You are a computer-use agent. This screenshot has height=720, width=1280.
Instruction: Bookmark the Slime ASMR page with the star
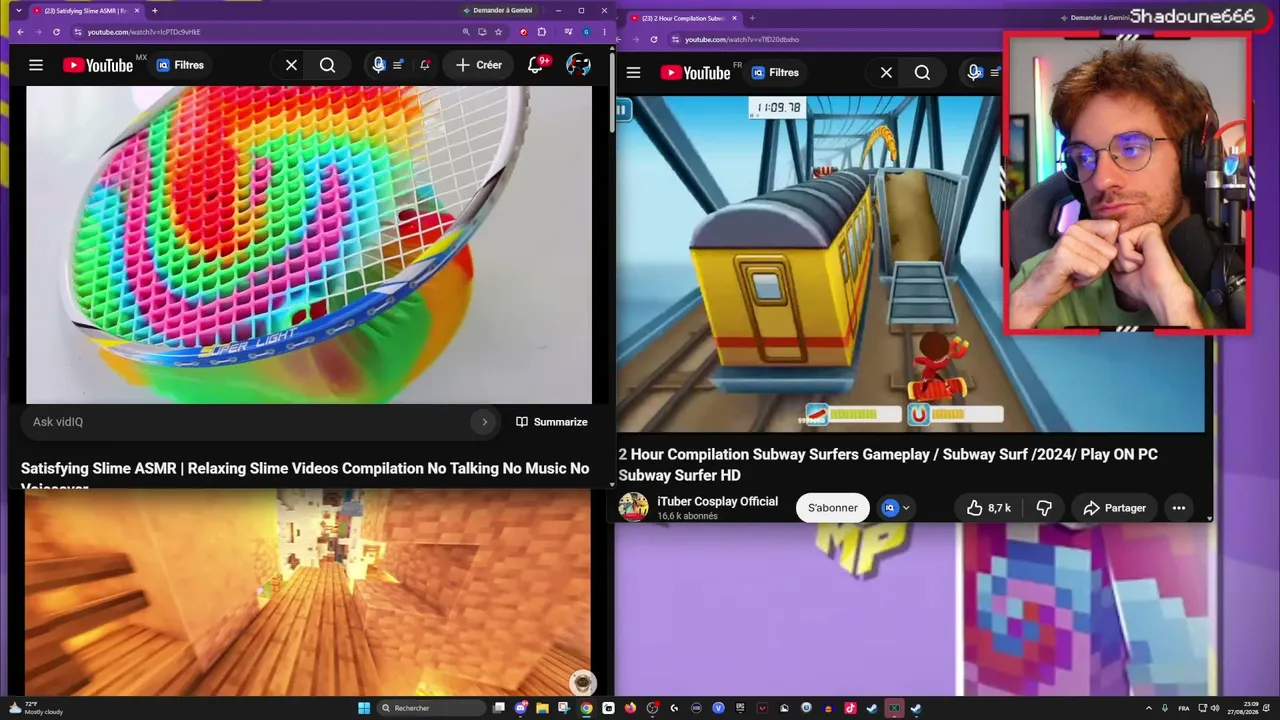[498, 32]
